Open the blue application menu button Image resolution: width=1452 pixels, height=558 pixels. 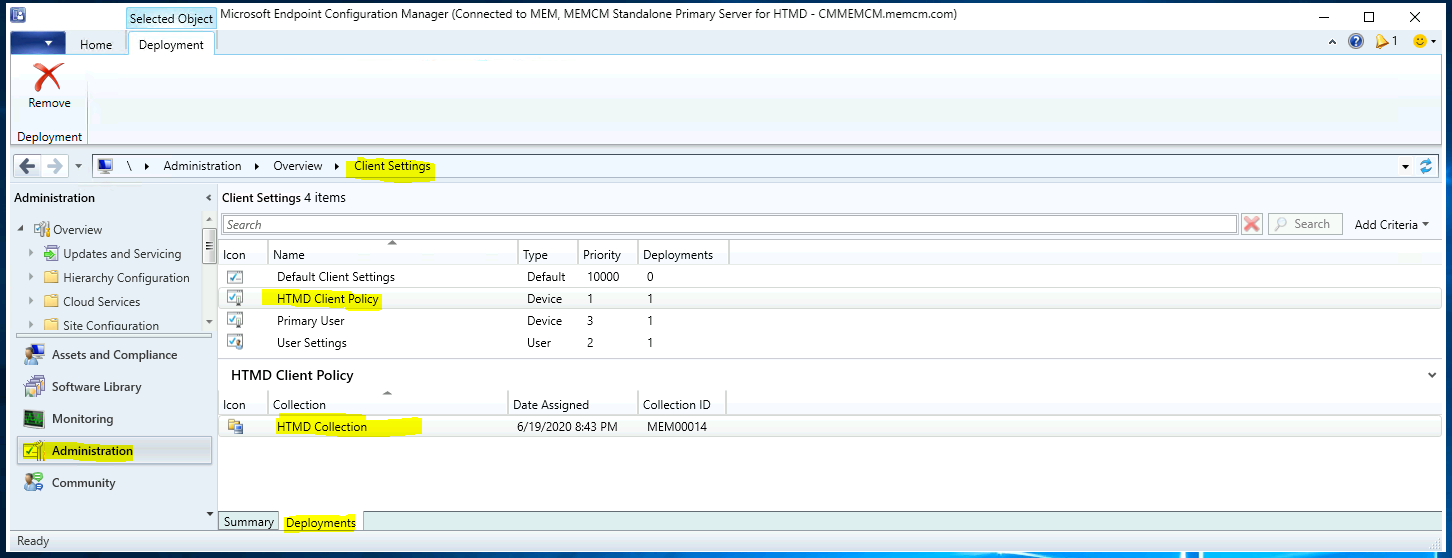pos(38,43)
